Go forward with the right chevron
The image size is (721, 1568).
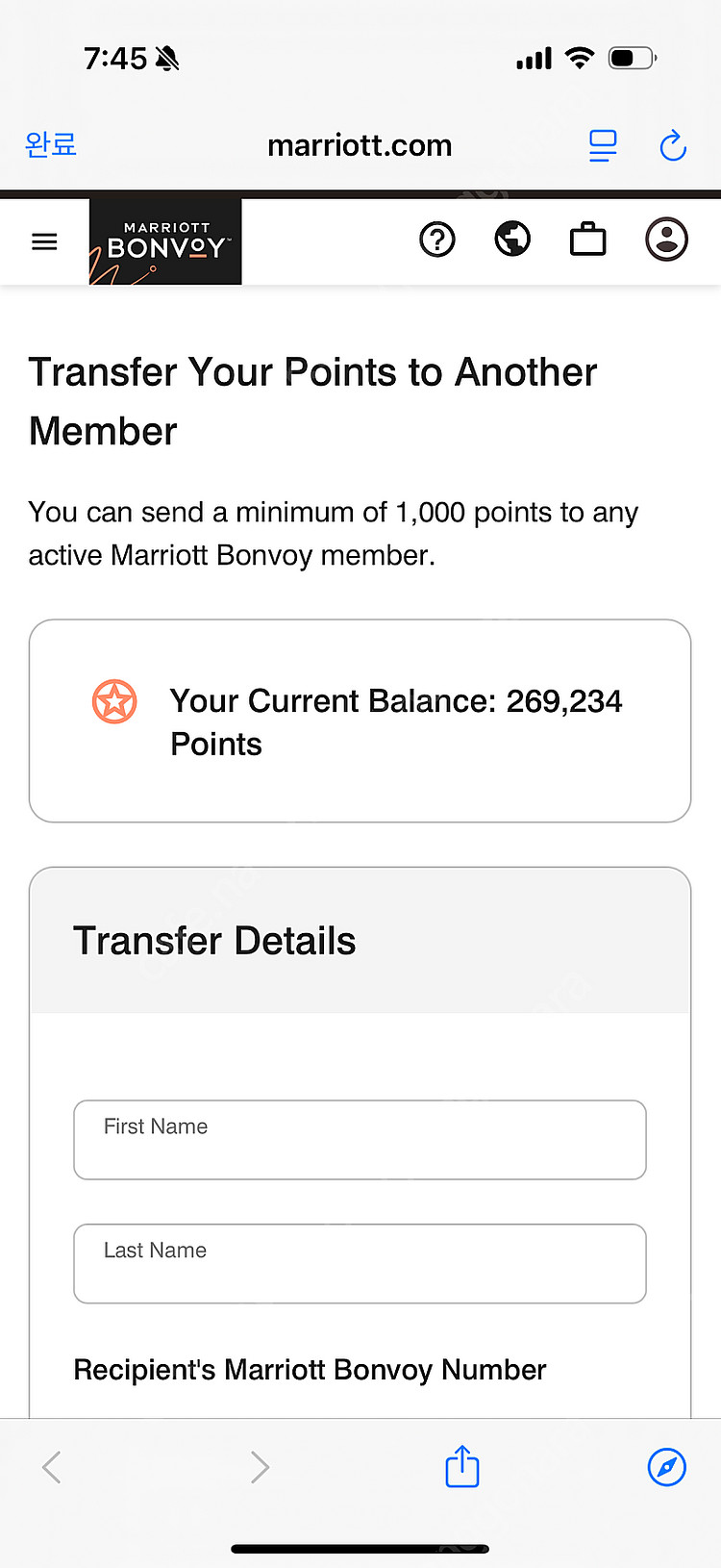click(260, 1467)
